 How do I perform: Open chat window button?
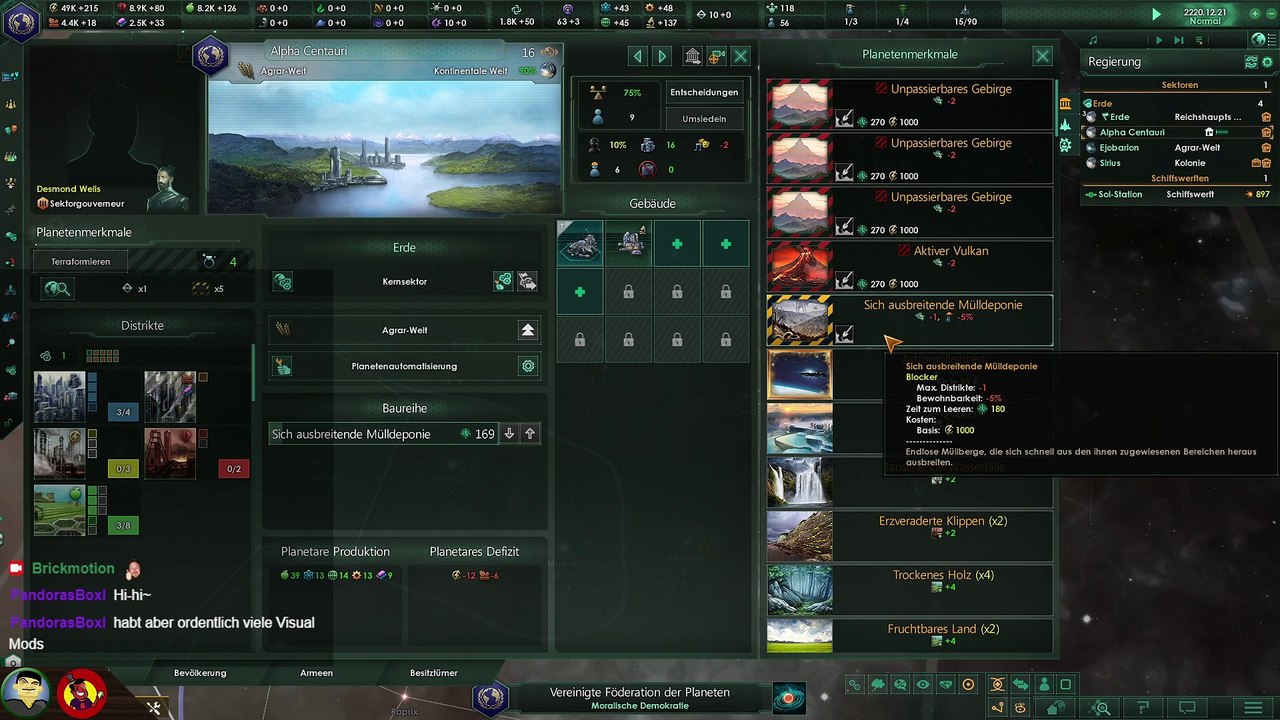pos(1188,708)
